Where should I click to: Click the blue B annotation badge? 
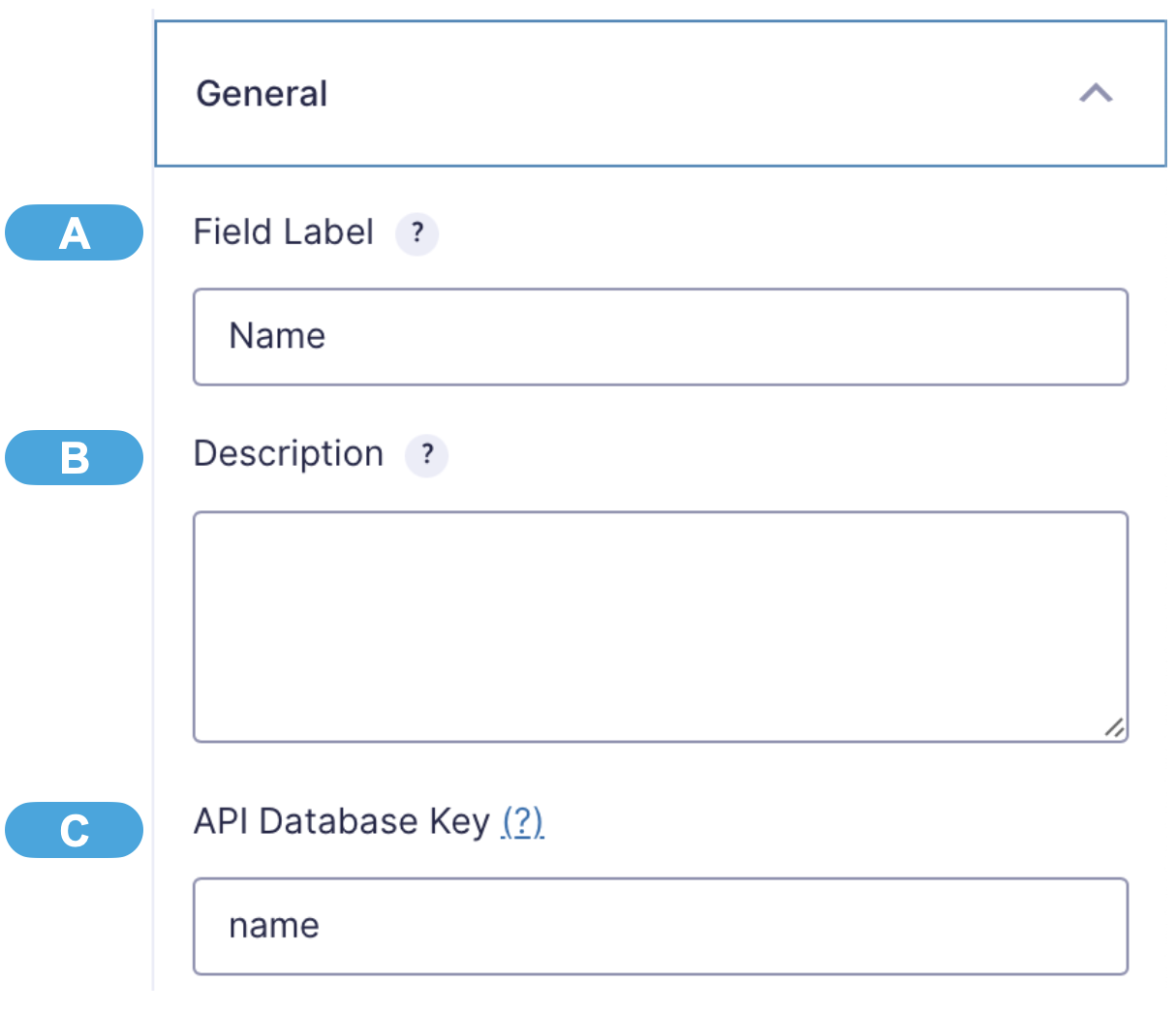click(74, 458)
